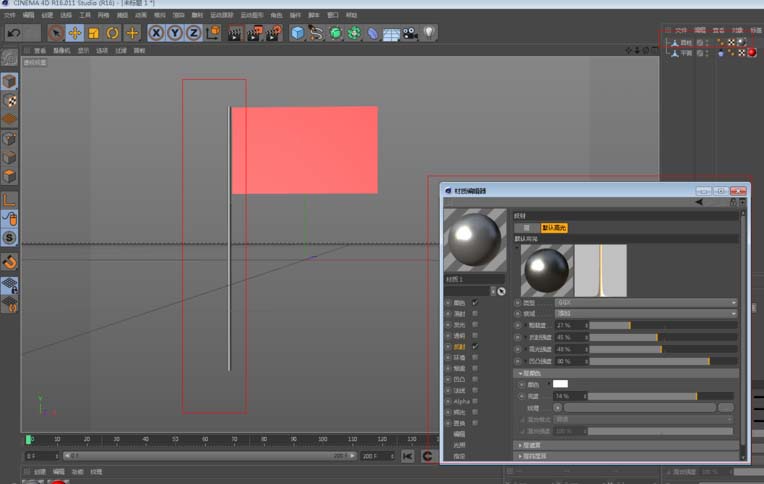Click the light bulb object icon
The width and height of the screenshot is (764, 484).
(x=429, y=33)
